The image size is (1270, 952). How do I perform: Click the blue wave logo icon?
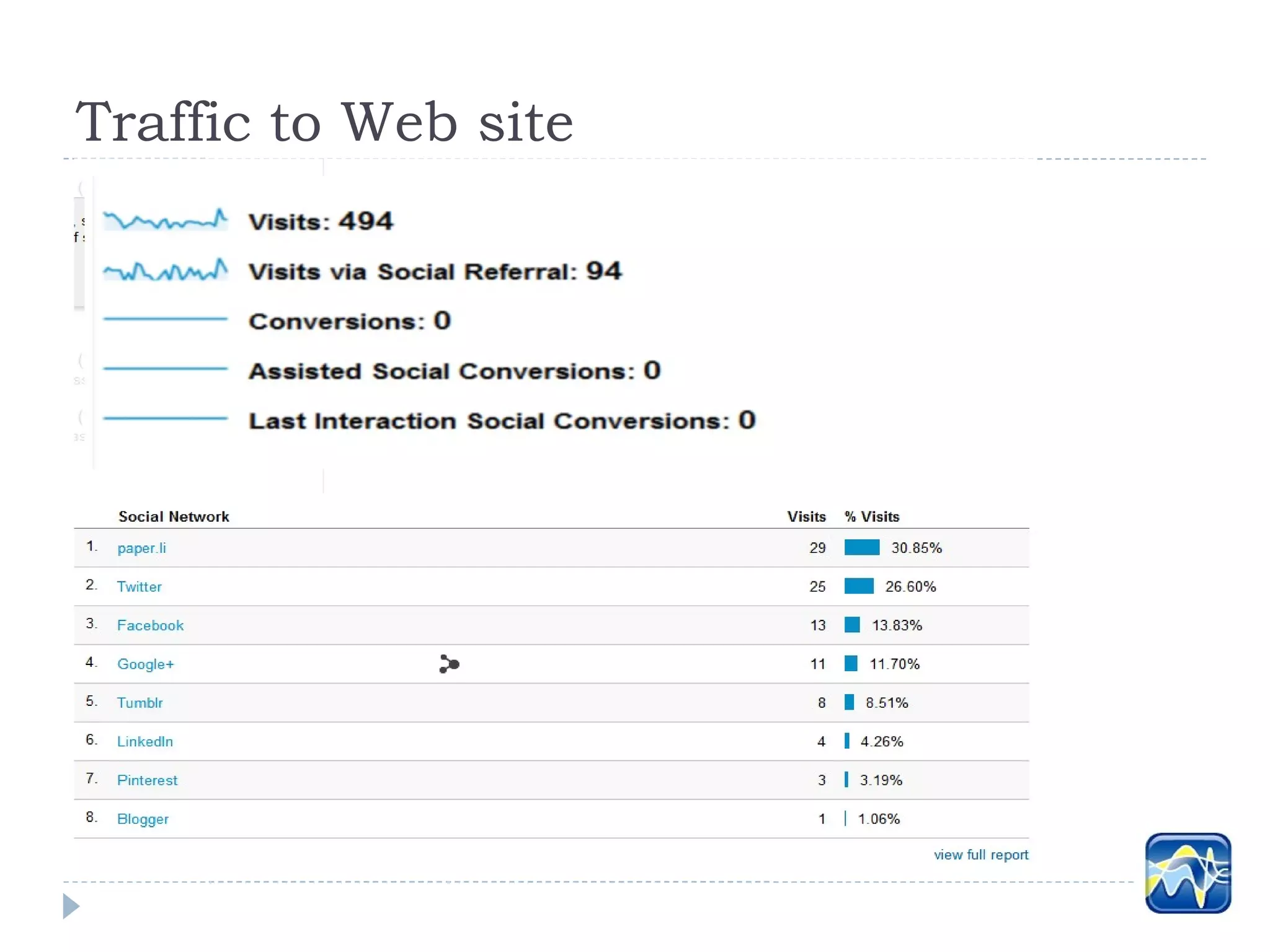(x=1188, y=873)
